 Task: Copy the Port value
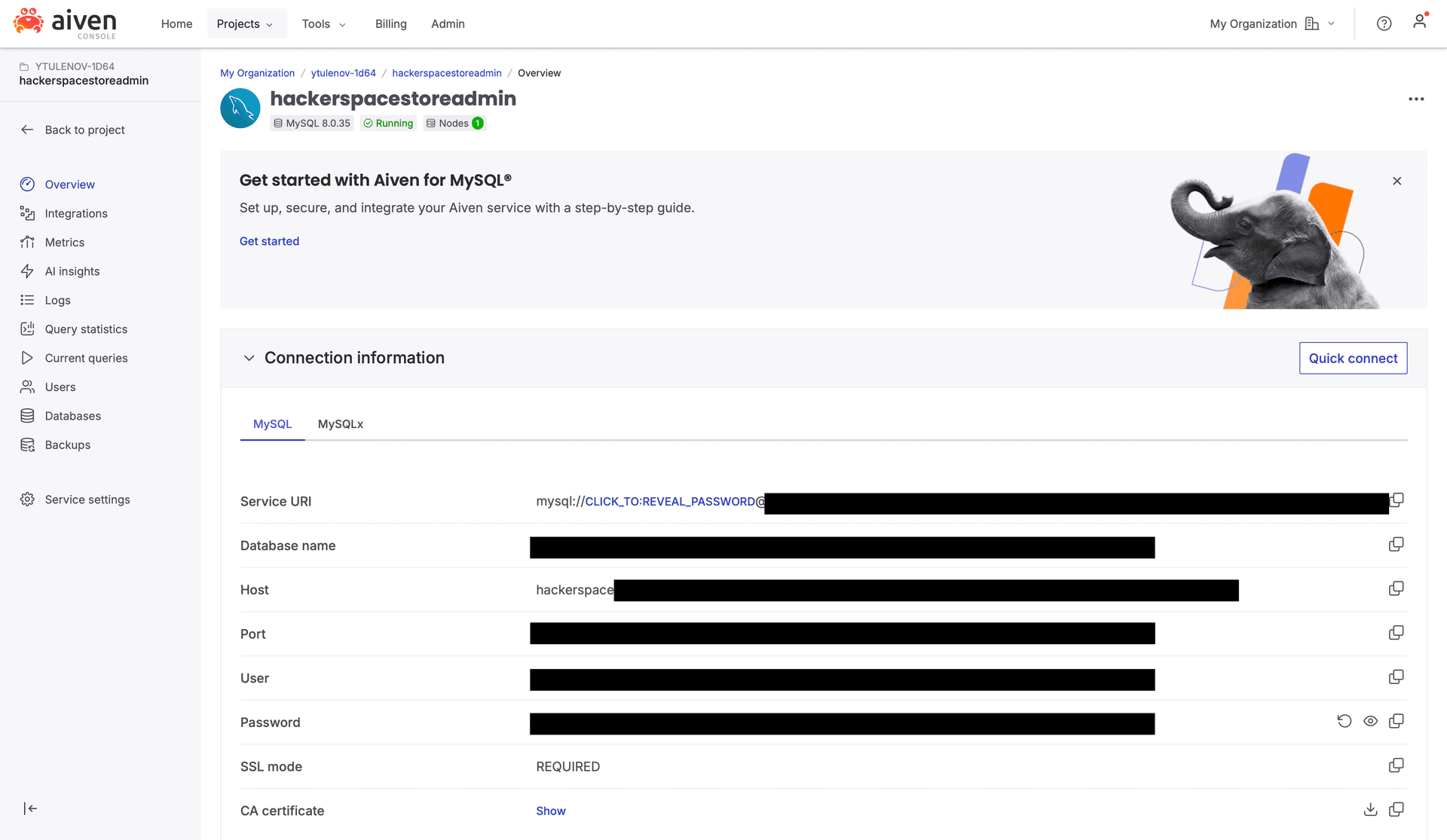[1397, 633]
